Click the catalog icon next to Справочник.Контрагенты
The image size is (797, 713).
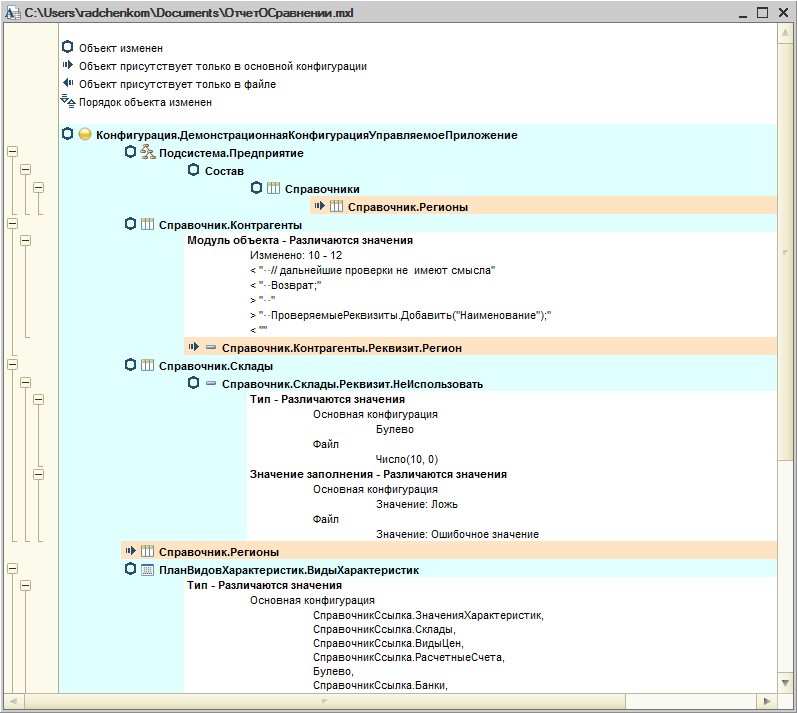coord(147,224)
